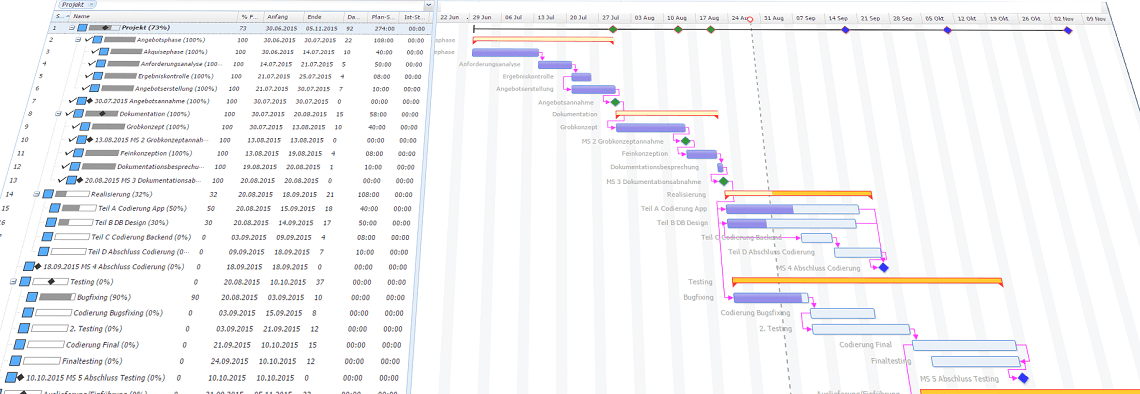The image size is (1140, 394).
Task: Click the completed checkmark of Feinkonzeption row
Action: 70,153
